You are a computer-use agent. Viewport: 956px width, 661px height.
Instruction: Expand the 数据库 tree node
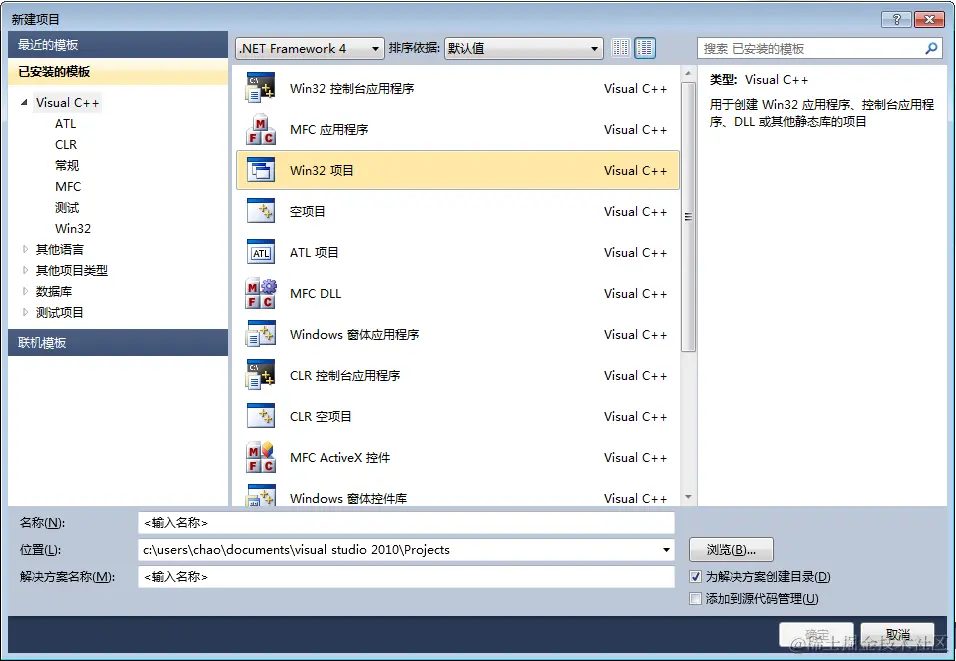click(25, 291)
